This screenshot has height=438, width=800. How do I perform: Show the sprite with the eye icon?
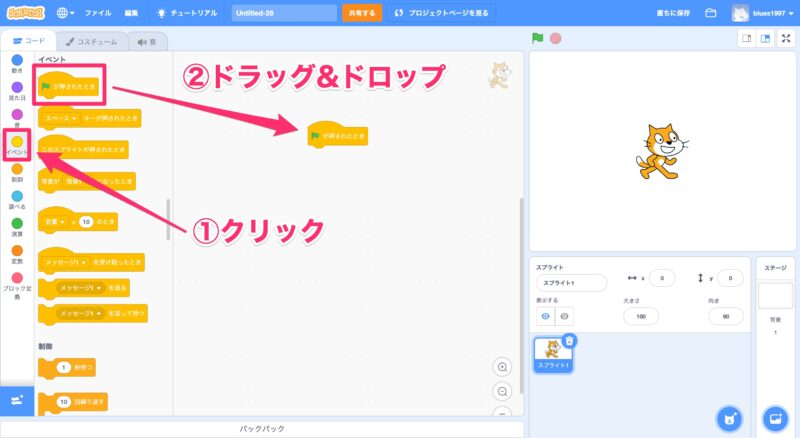click(x=546, y=316)
